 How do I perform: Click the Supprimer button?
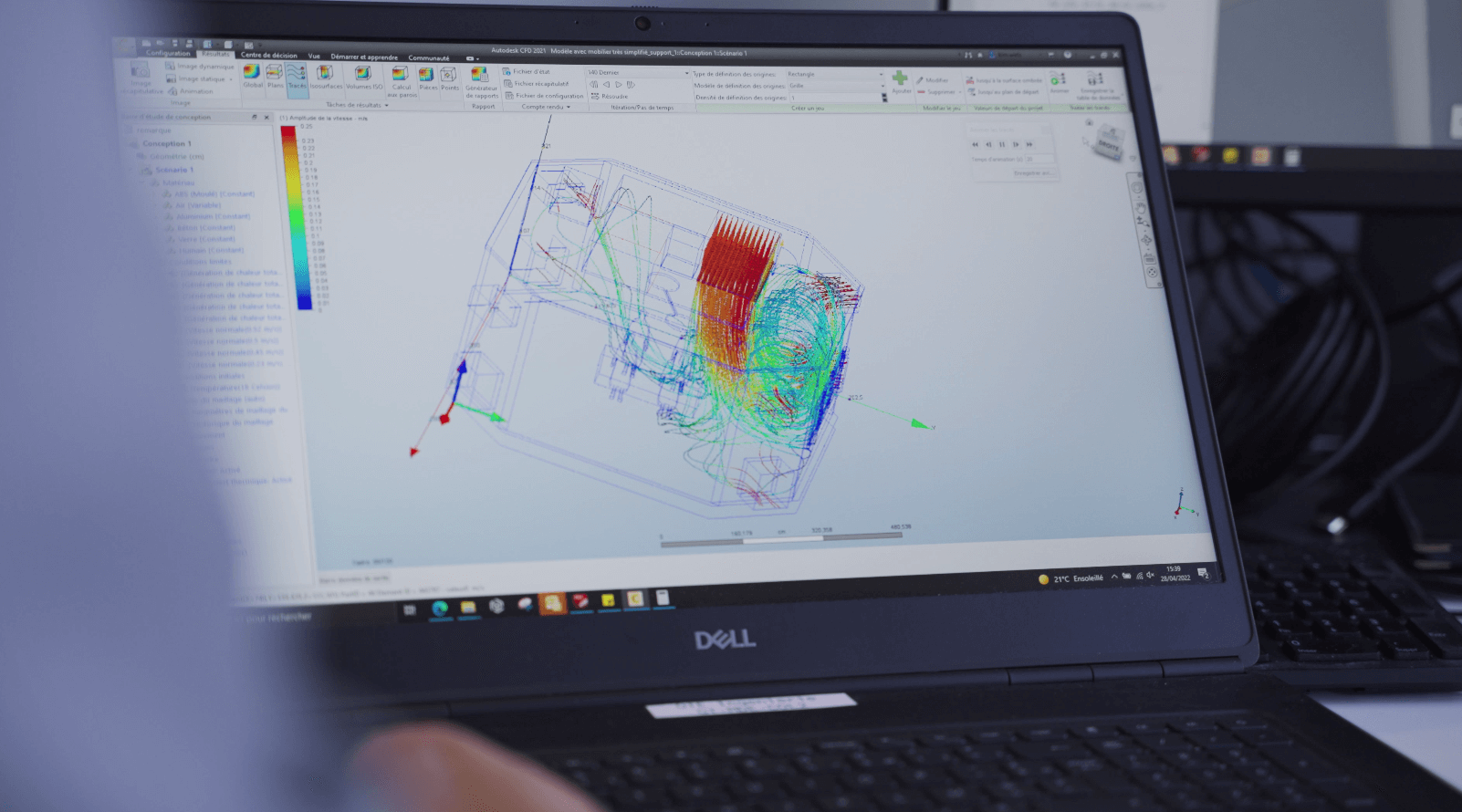click(x=936, y=92)
